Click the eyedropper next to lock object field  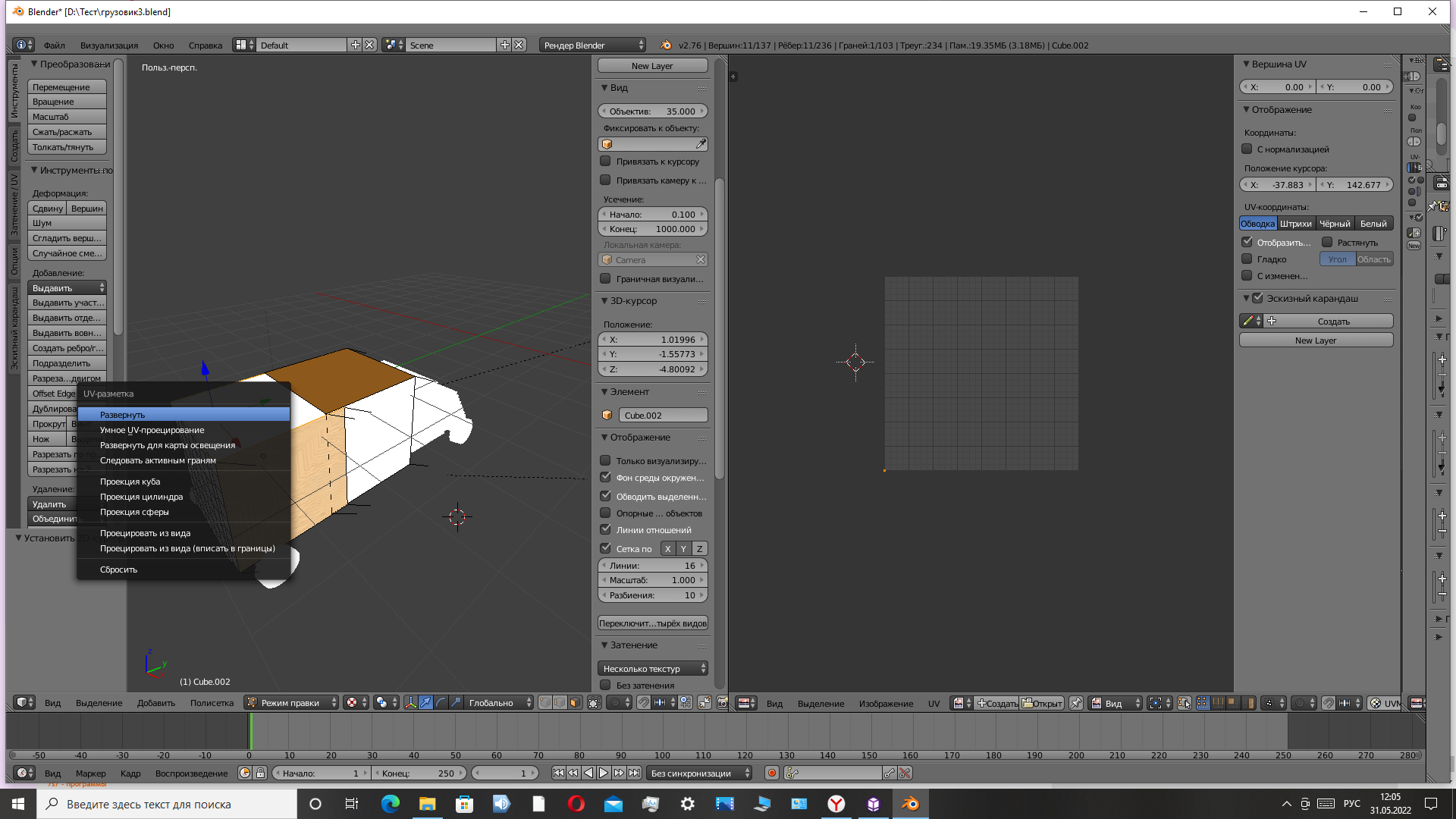pyautogui.click(x=701, y=144)
